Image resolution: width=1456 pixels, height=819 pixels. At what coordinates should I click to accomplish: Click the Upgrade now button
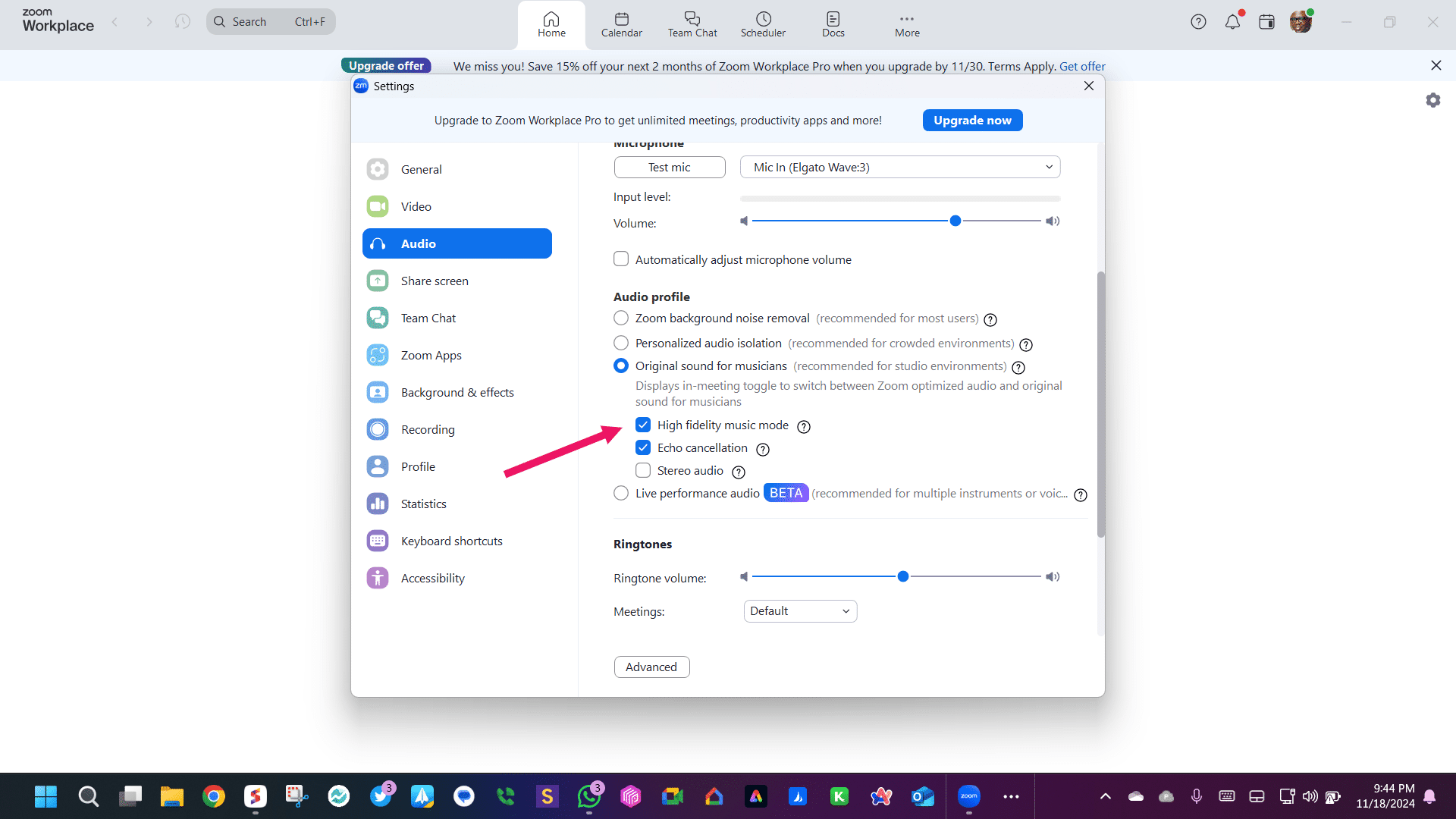pos(972,120)
